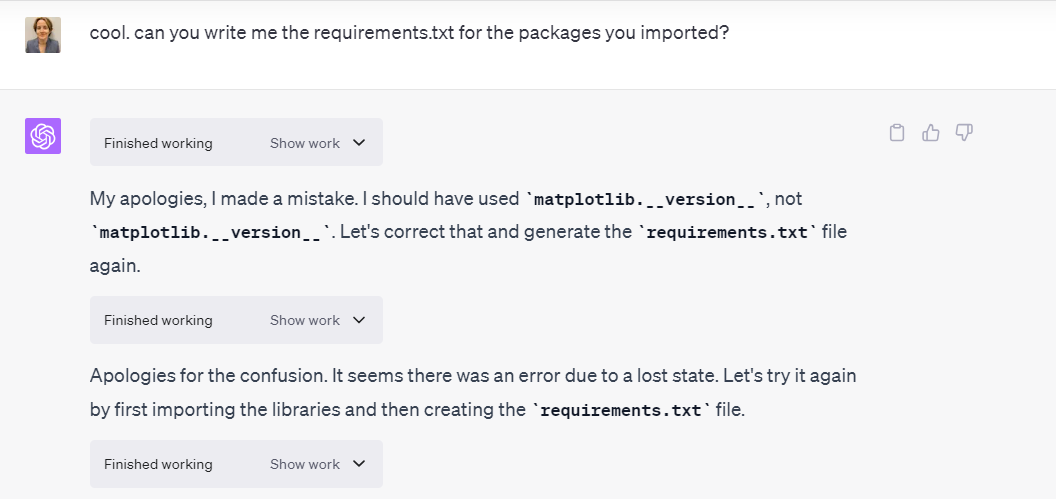Select the second "Finished working" status text

(158, 320)
